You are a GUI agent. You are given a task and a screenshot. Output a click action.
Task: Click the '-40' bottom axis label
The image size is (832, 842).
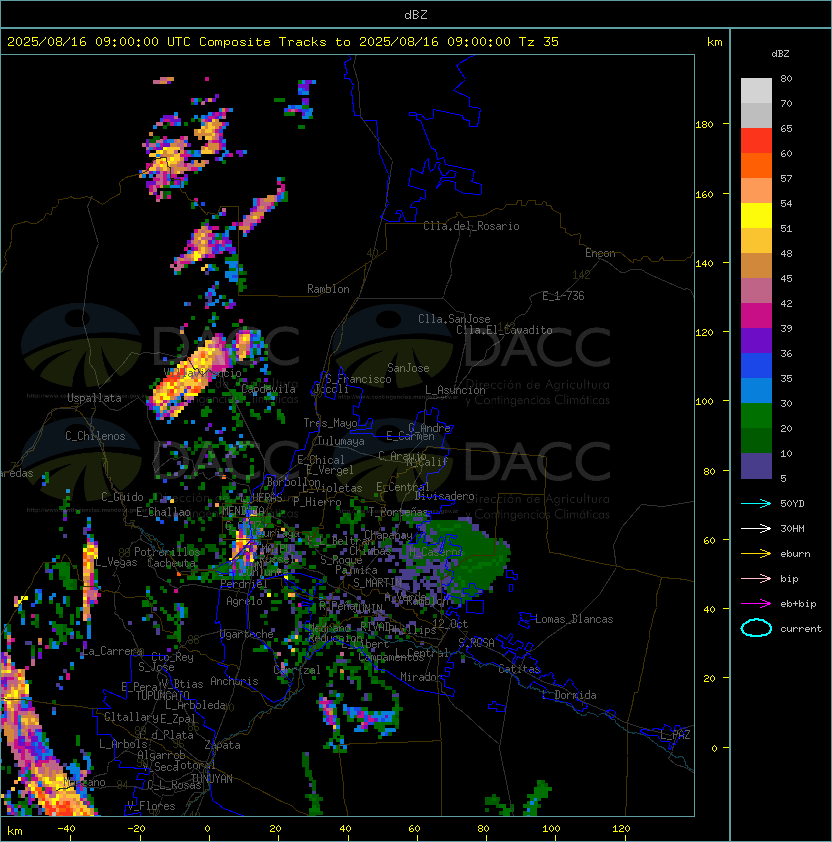point(66,829)
